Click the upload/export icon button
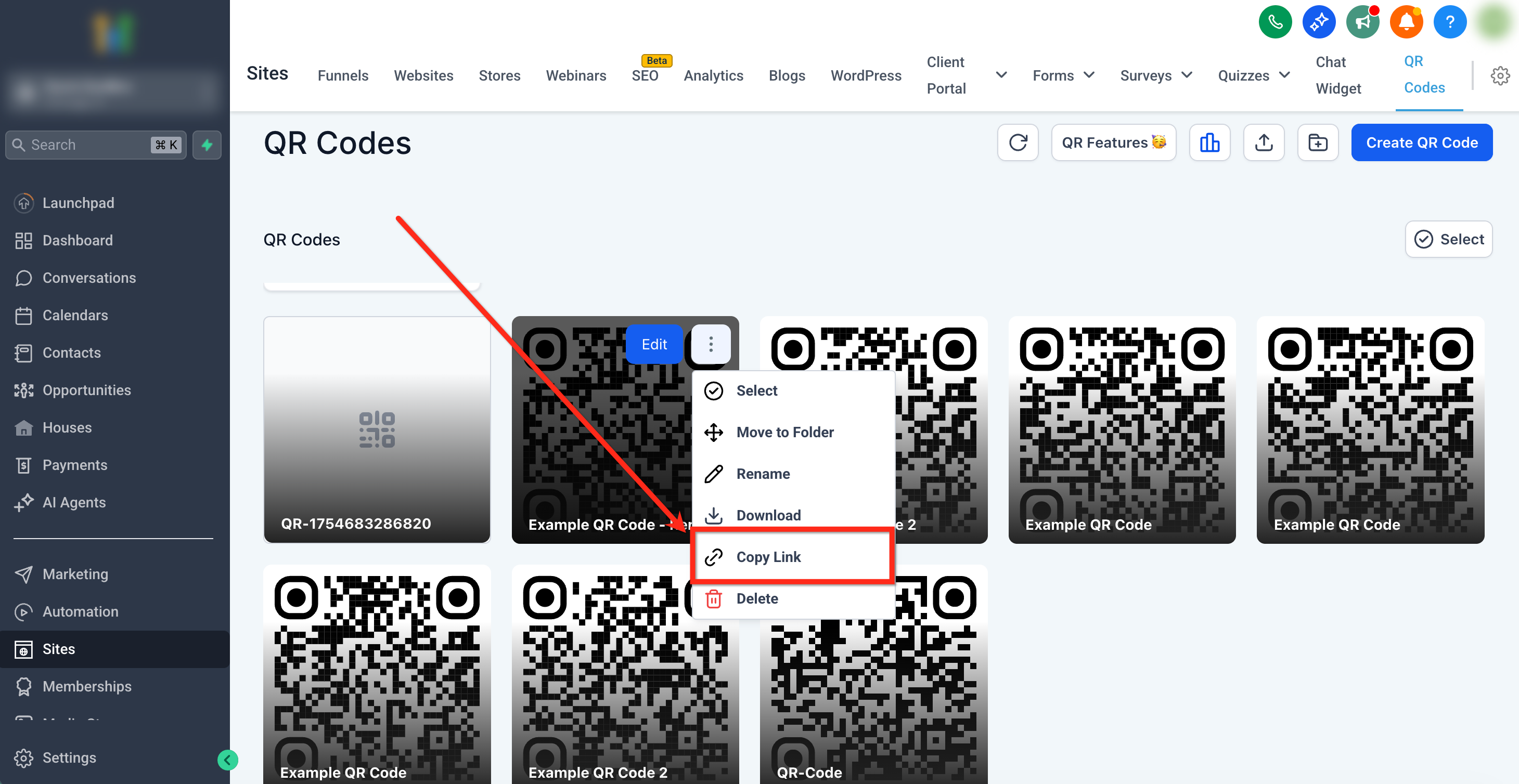Screen dimensions: 1519x784 coord(1263,142)
